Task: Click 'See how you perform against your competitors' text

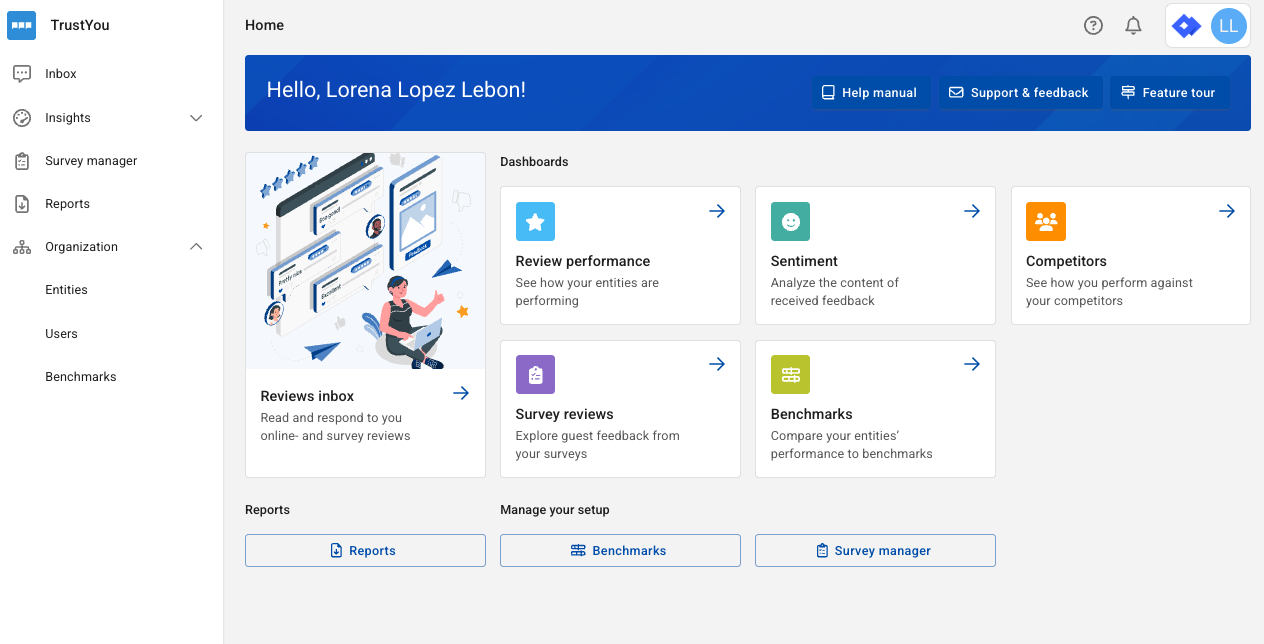Action: coord(1109,292)
